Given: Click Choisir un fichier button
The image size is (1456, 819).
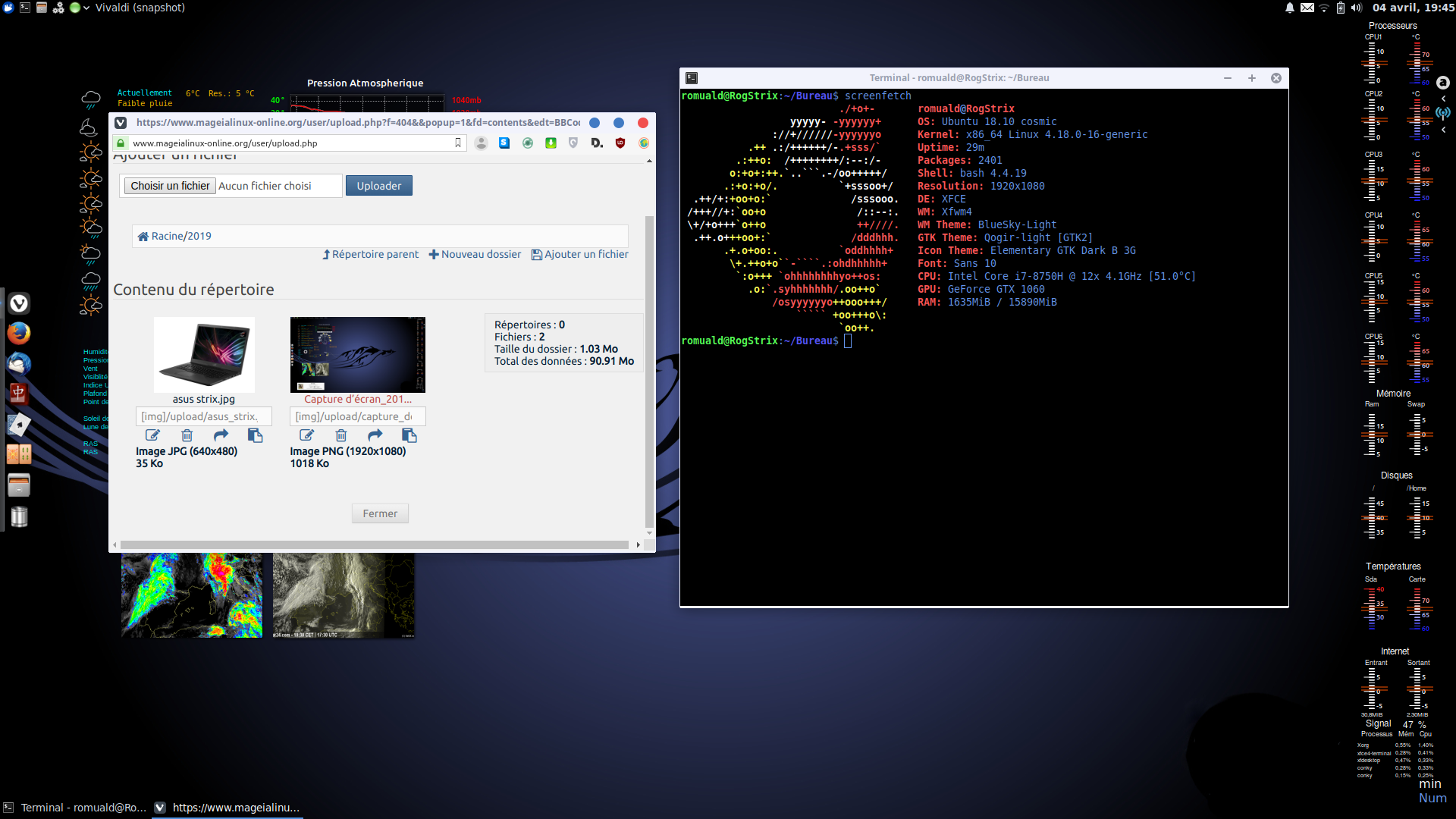Looking at the screenshot, I should point(170,186).
